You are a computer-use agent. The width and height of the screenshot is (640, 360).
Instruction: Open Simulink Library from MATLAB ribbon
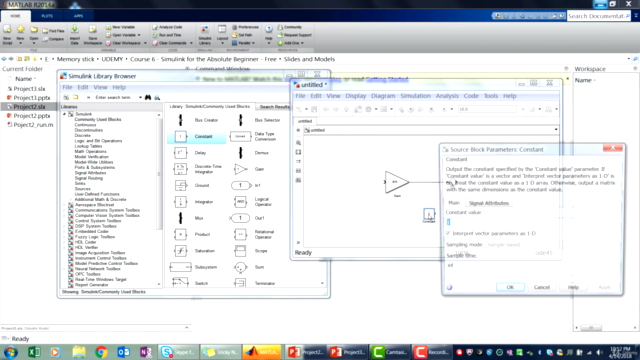click(204, 35)
